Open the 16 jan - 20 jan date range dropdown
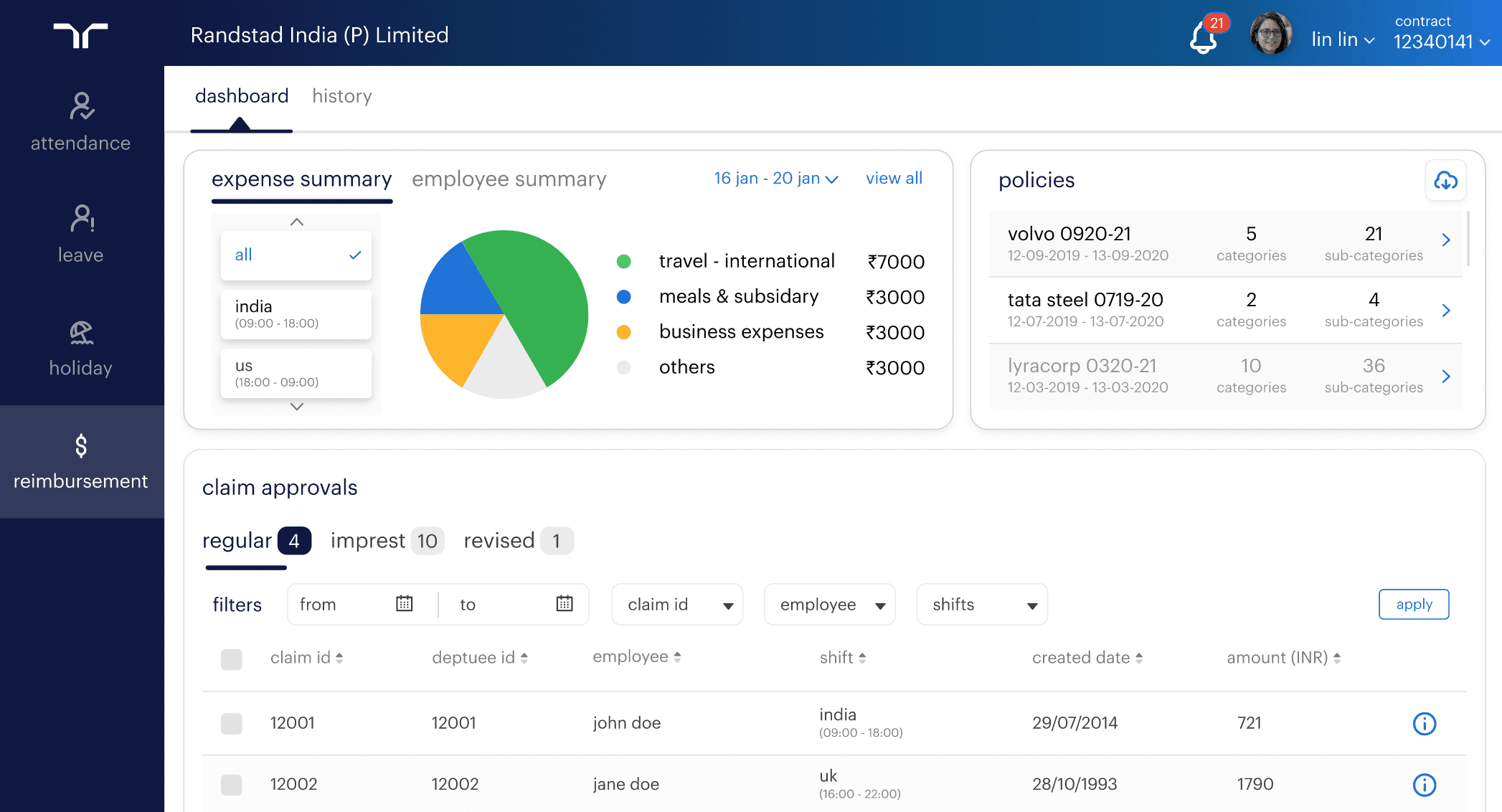This screenshot has height=812, width=1502. (x=776, y=179)
